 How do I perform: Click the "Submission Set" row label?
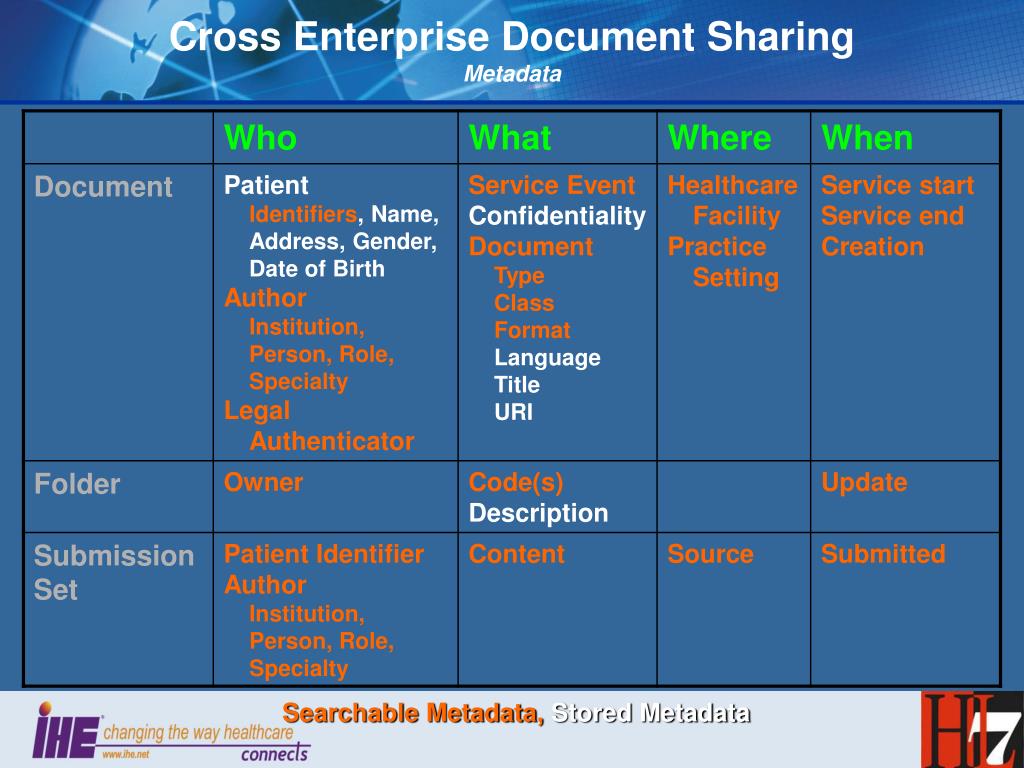114,573
